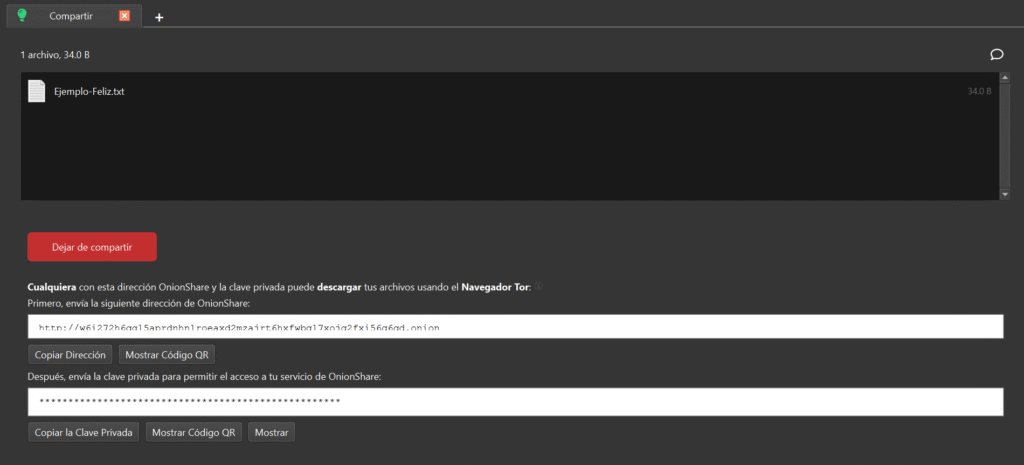
Task: Open a new tab with plus icon
Action: click(x=159, y=17)
